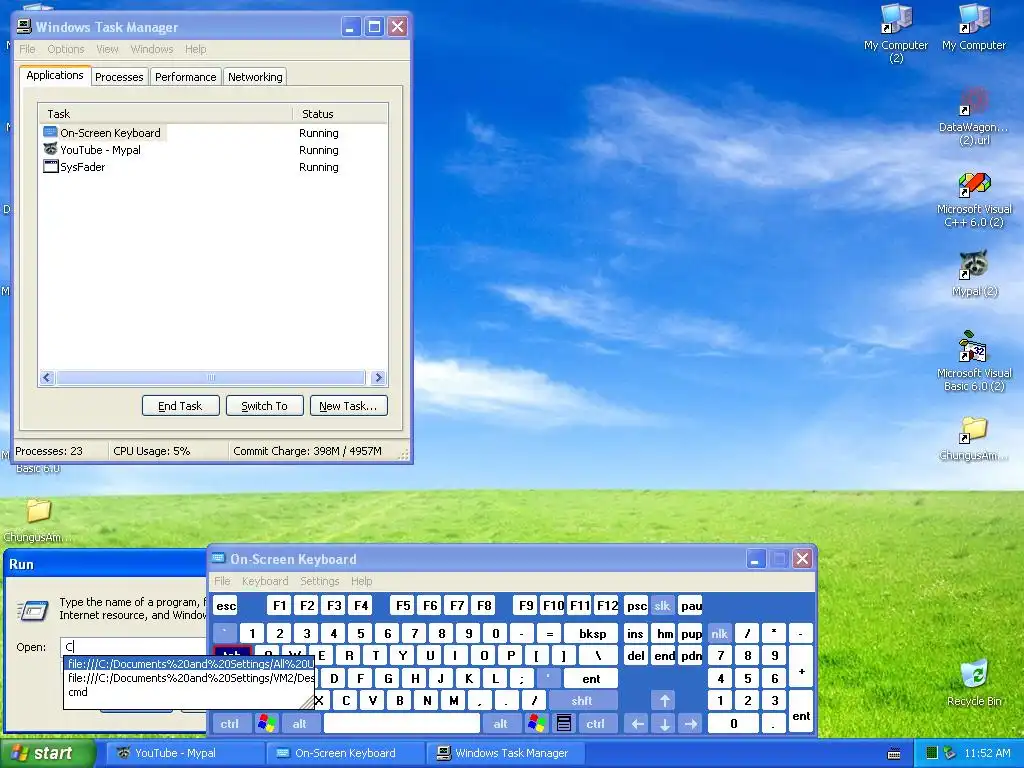Select YouTube - Mypal task in list
The width and height of the screenshot is (1024, 768).
click(x=92, y=150)
